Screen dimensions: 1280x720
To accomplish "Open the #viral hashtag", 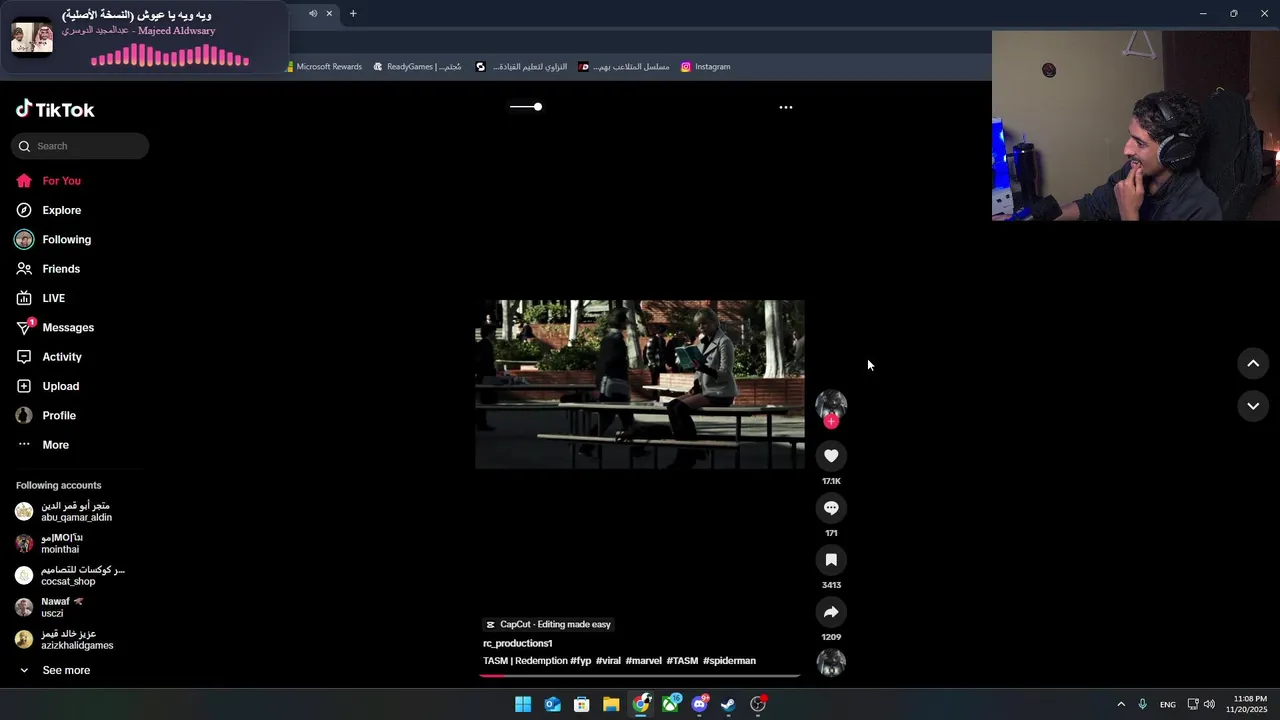I will pos(608,661).
